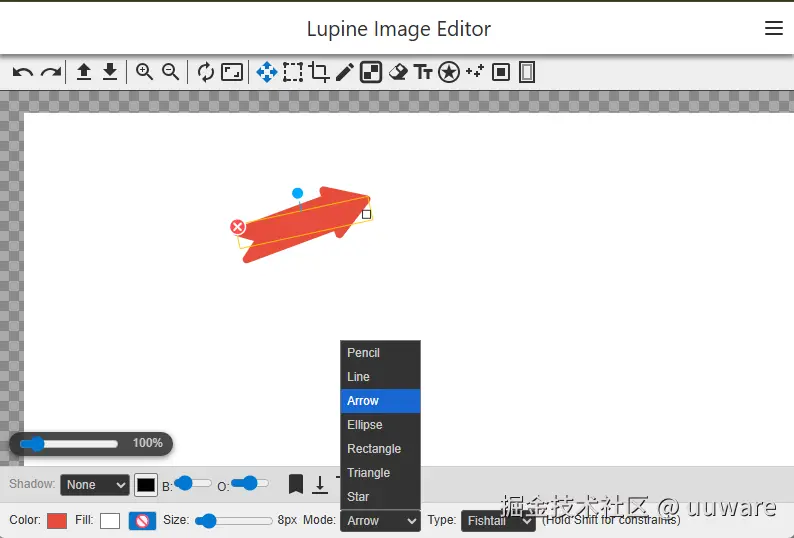
Task: Select the pencil Draw tool
Action: click(345, 72)
